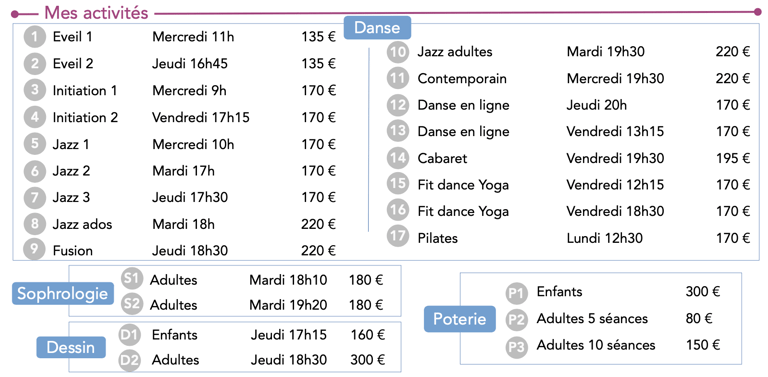The image size is (768, 377).
Task: Pick the P1 Poterie enfants circle
Action: 517,293
